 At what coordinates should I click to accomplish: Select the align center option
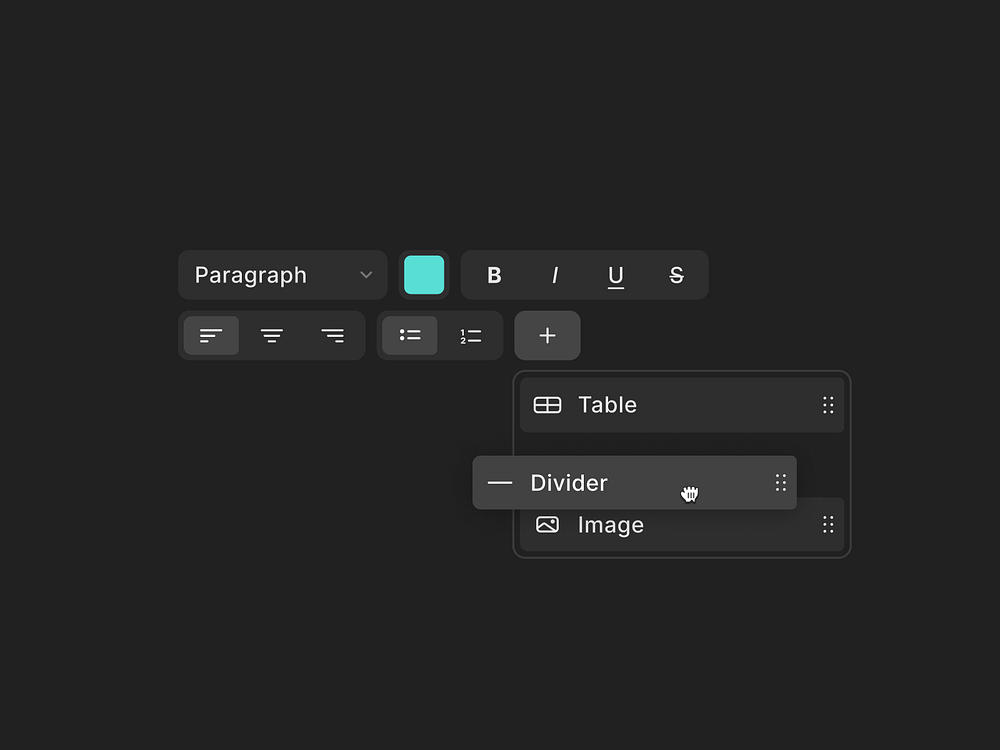272,335
